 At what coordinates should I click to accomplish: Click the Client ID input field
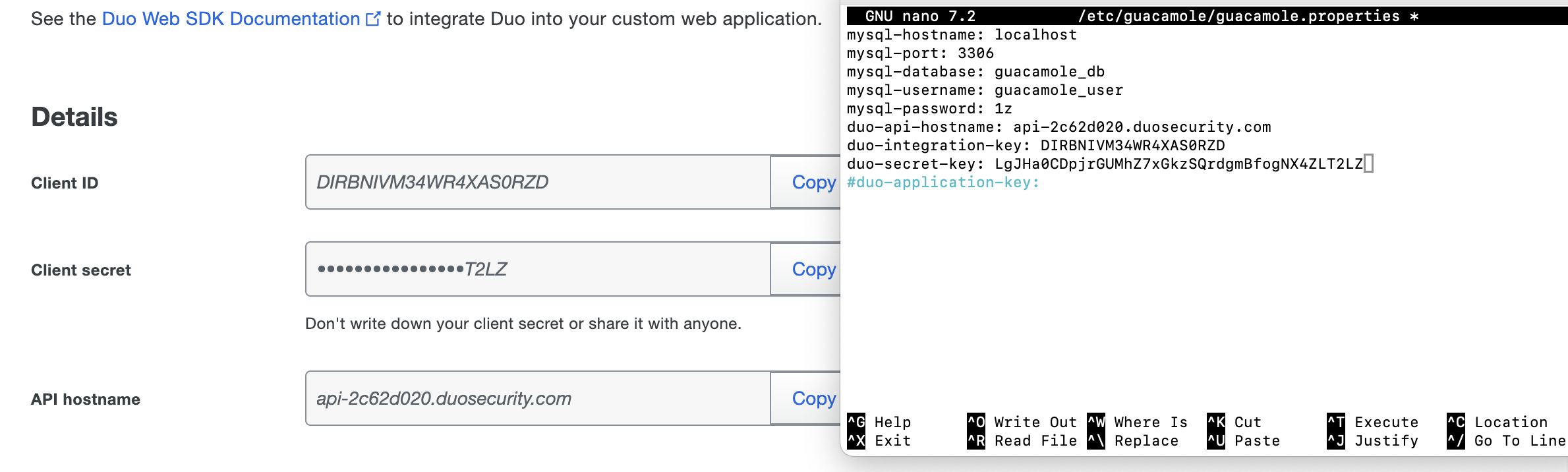coord(538,182)
